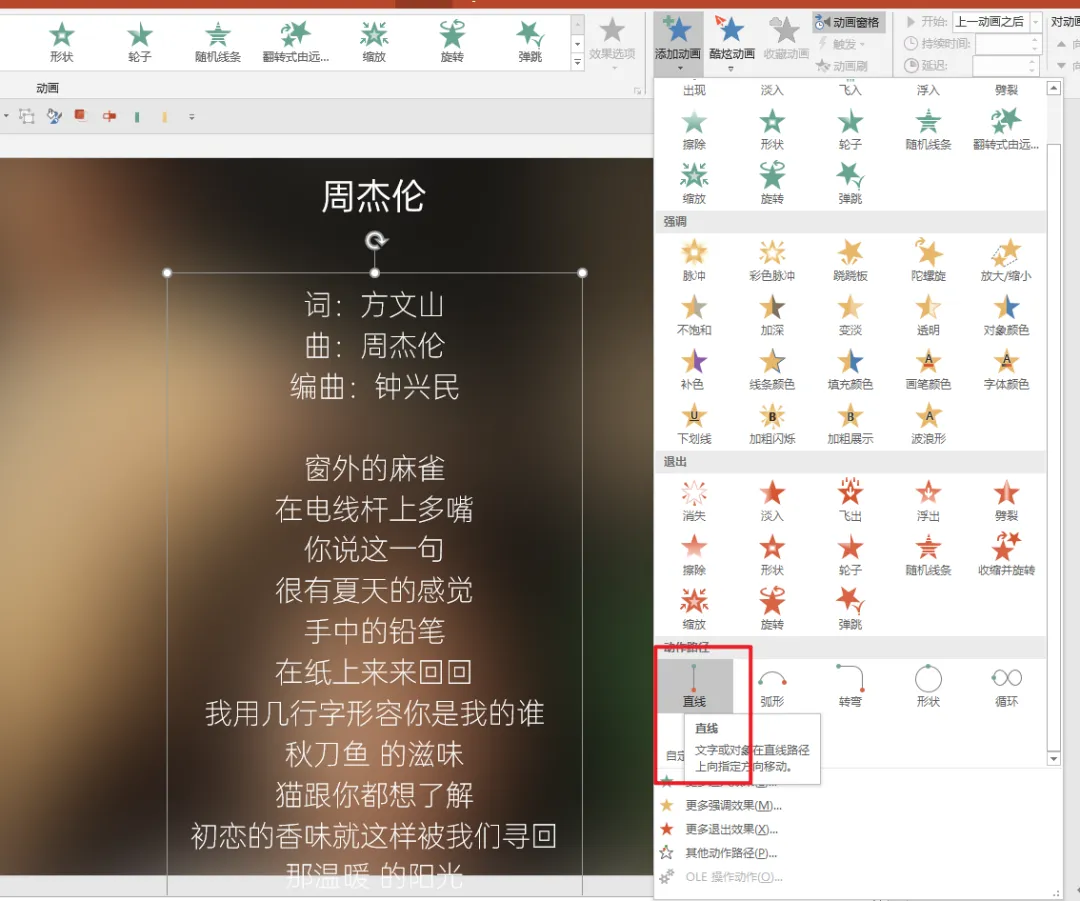Pick the 浮出 exit effect

pos(928,501)
